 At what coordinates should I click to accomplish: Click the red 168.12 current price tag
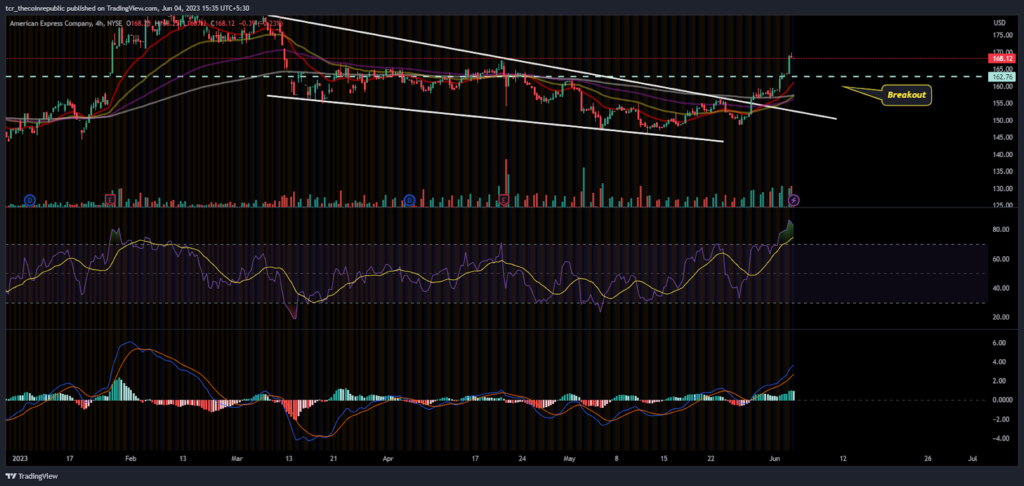click(x=1002, y=58)
